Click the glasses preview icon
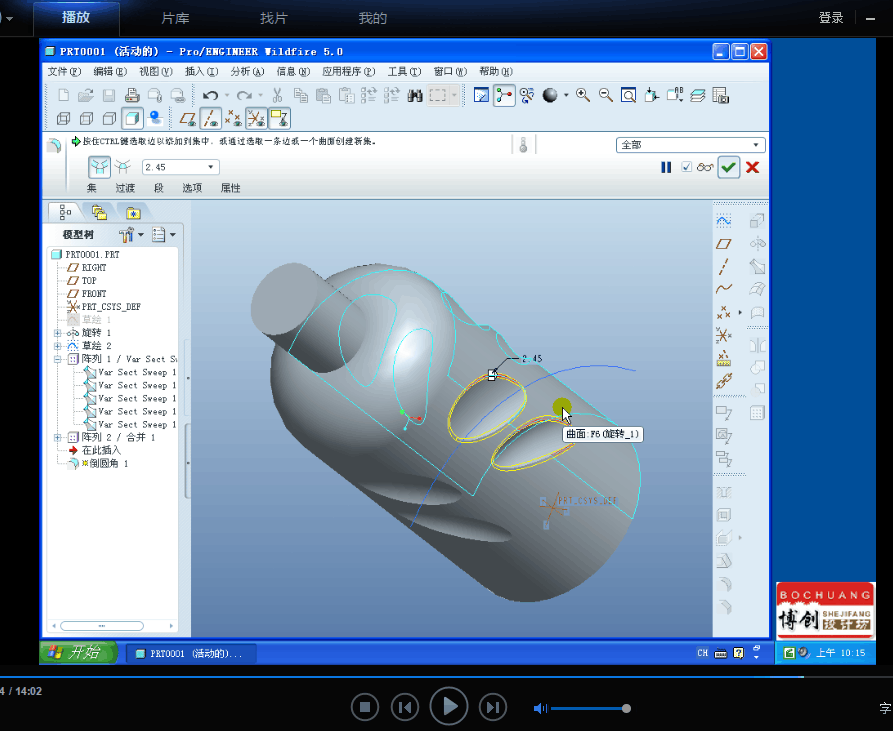 click(x=705, y=167)
